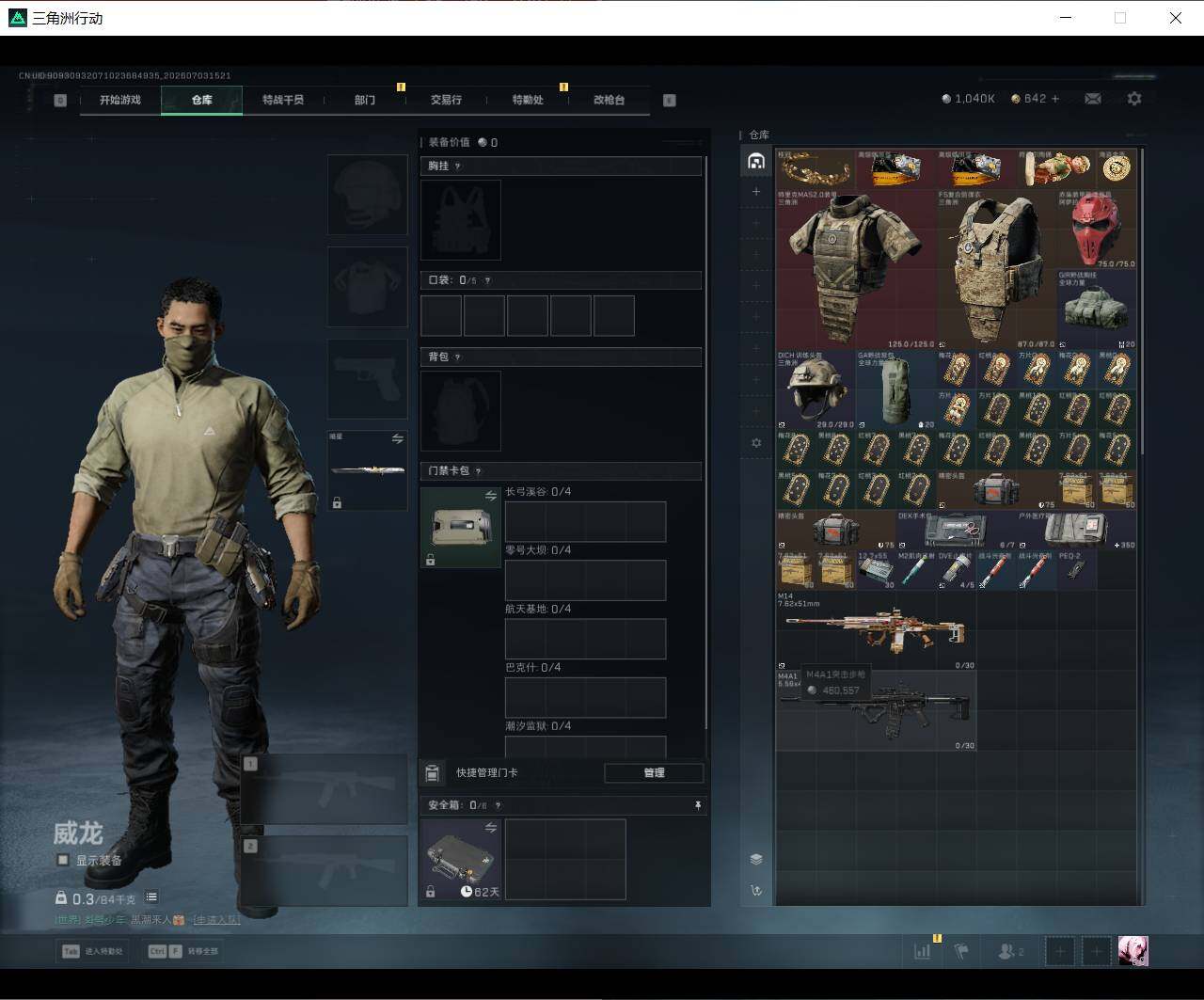Click the squad plus slot next to the avatar
The width and height of the screenshot is (1204, 1000).
point(1097,951)
